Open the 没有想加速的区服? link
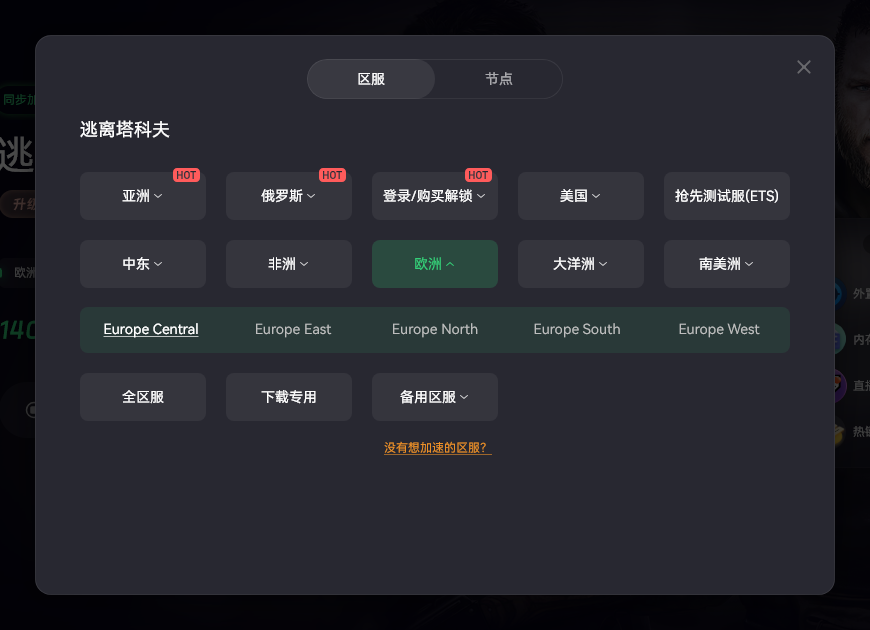 pos(438,448)
